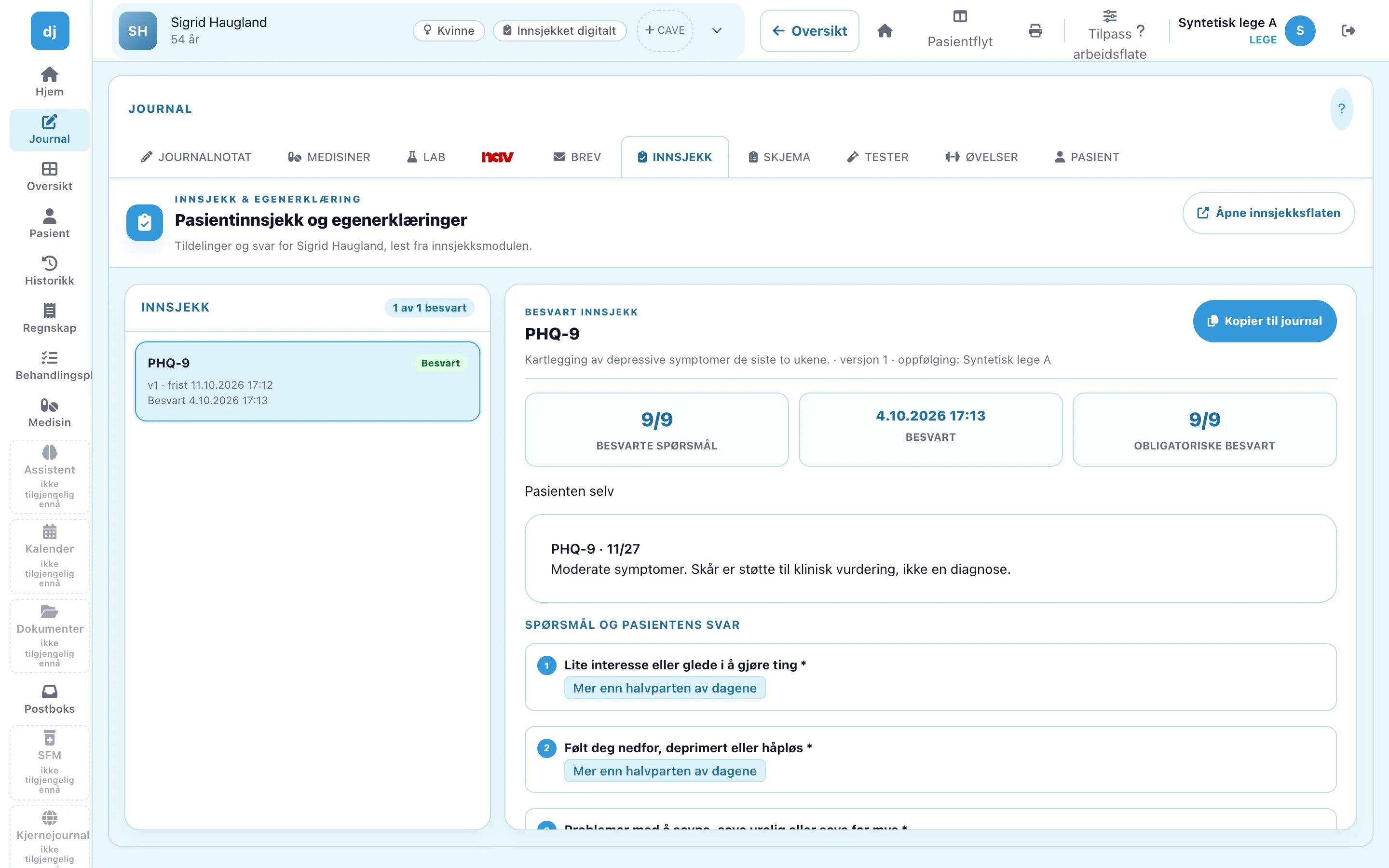Open Historikk from the sidebar
This screenshot has height=868, width=1389.
49,271
